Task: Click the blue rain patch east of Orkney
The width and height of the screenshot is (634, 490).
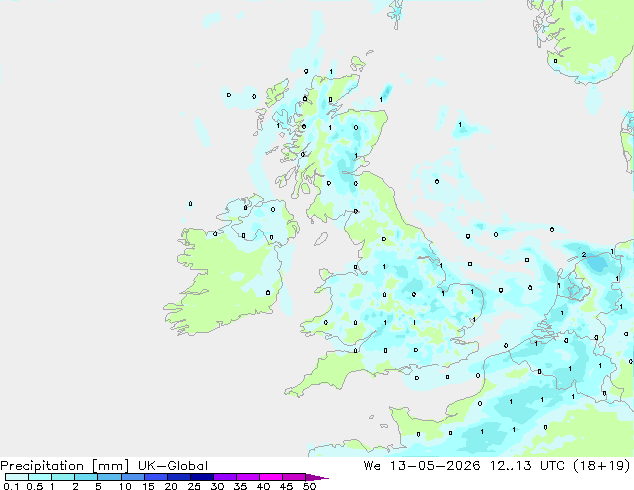Action: [x=387, y=92]
